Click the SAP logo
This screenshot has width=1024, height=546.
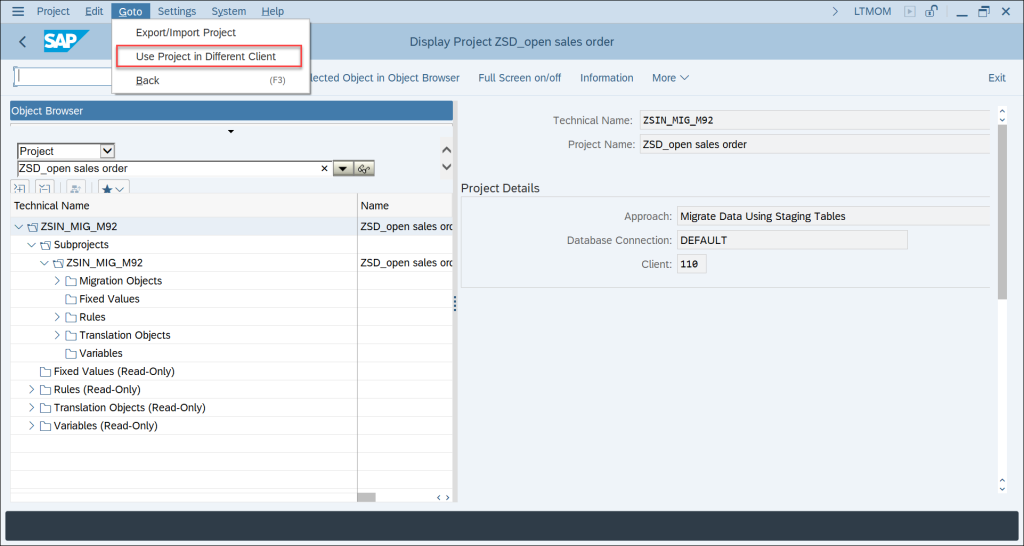click(x=66, y=42)
